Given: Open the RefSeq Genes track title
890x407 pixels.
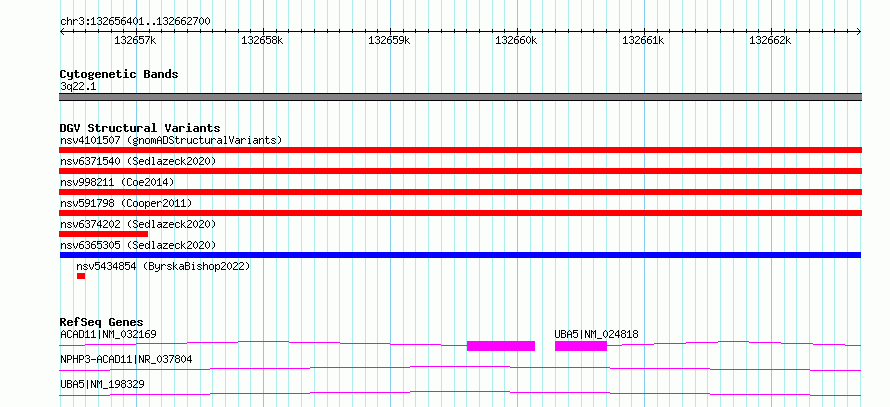Looking at the screenshot, I should pos(102,322).
